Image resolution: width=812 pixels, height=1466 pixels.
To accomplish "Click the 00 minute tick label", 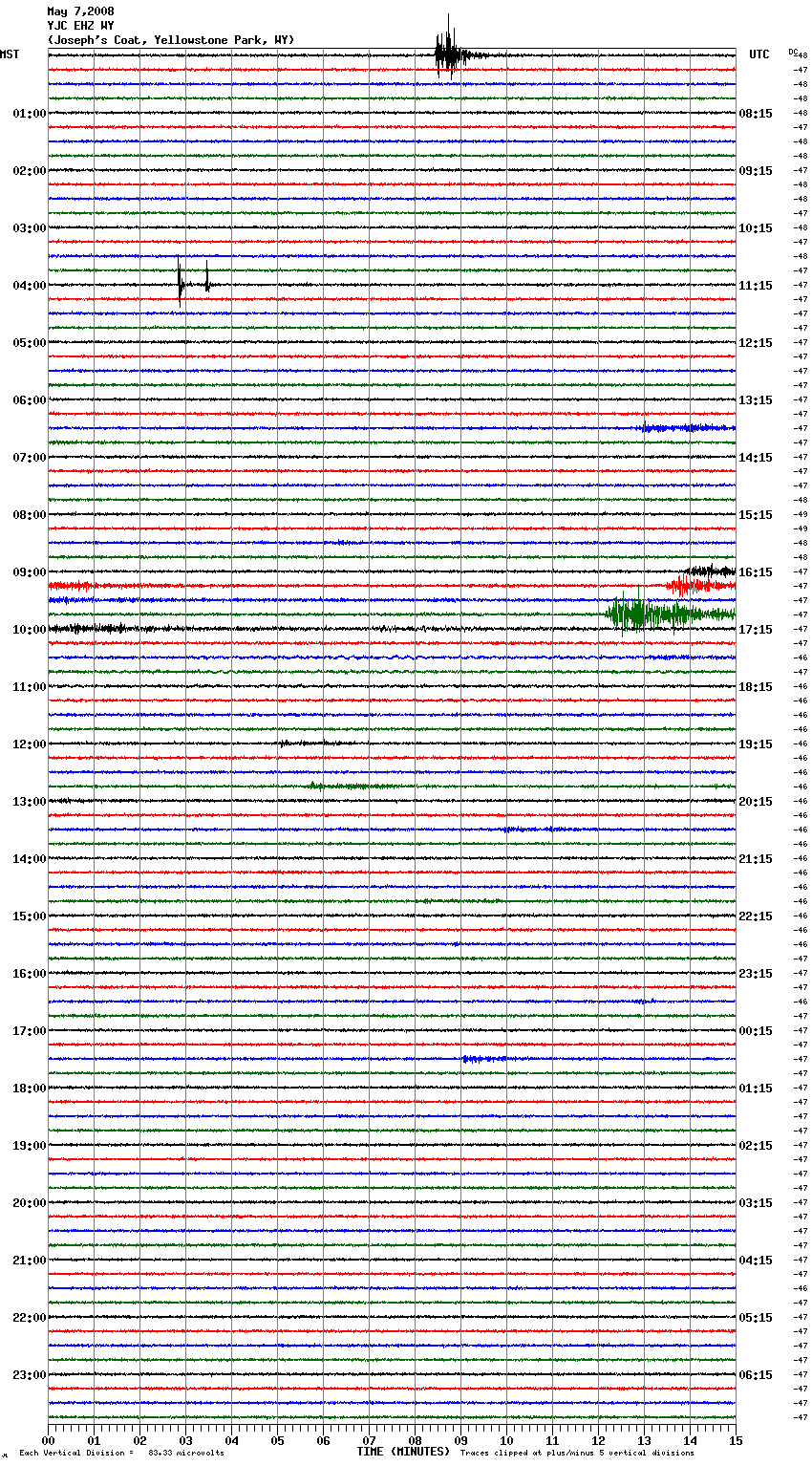I will tap(48, 1440).
